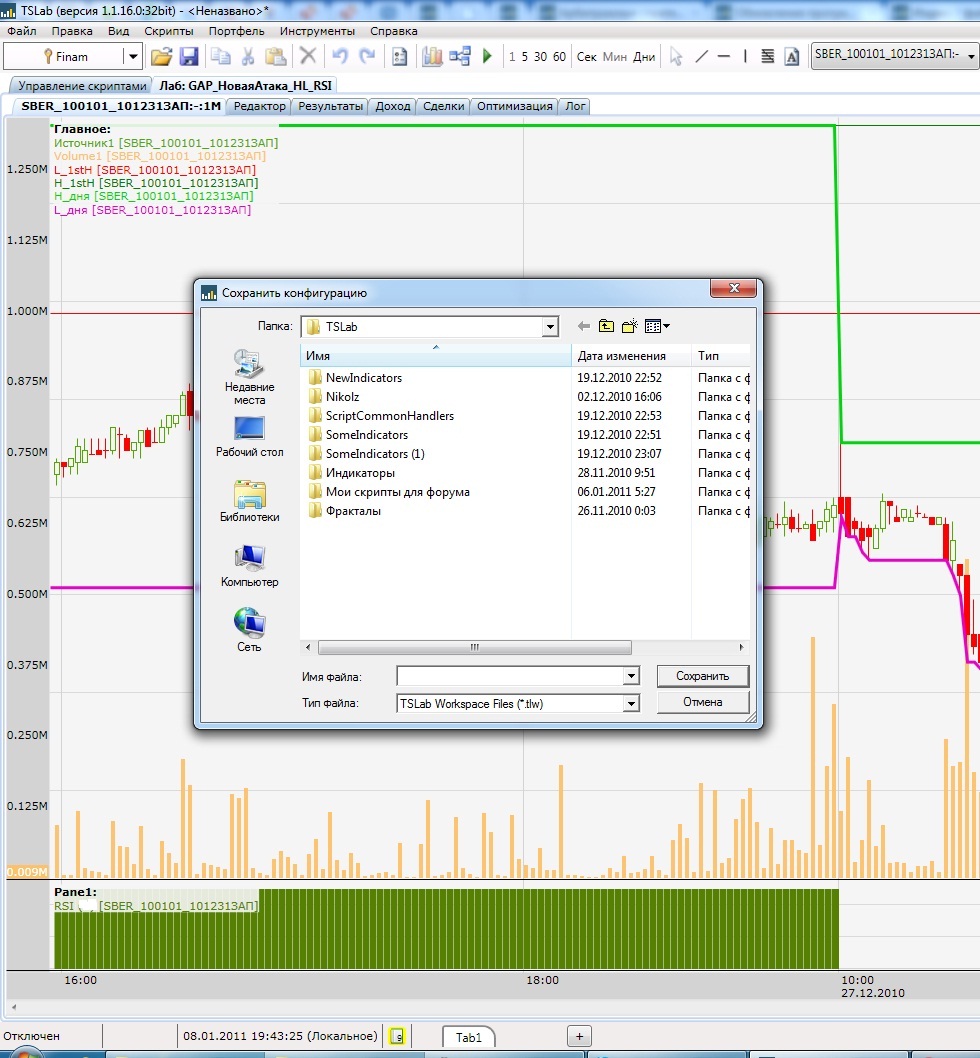Open Recent Places (Недавние места) shortcut
980x1058 pixels.
249,377
